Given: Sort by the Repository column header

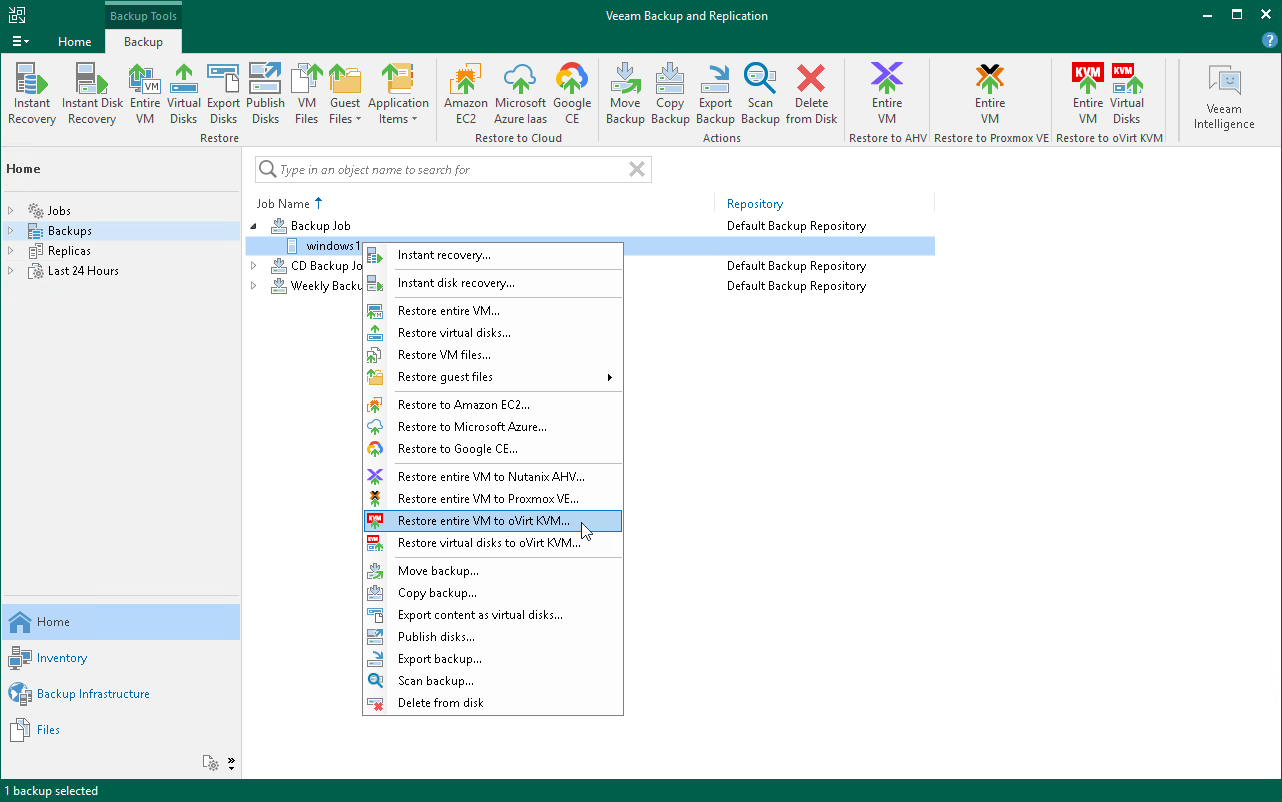Looking at the screenshot, I should (x=755, y=204).
